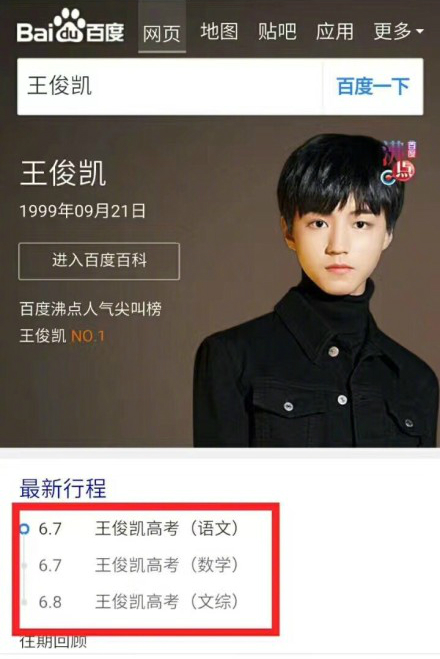Open the 王俊凯高考（数学） schedule entry
This screenshot has width=440, height=659.
point(167,565)
